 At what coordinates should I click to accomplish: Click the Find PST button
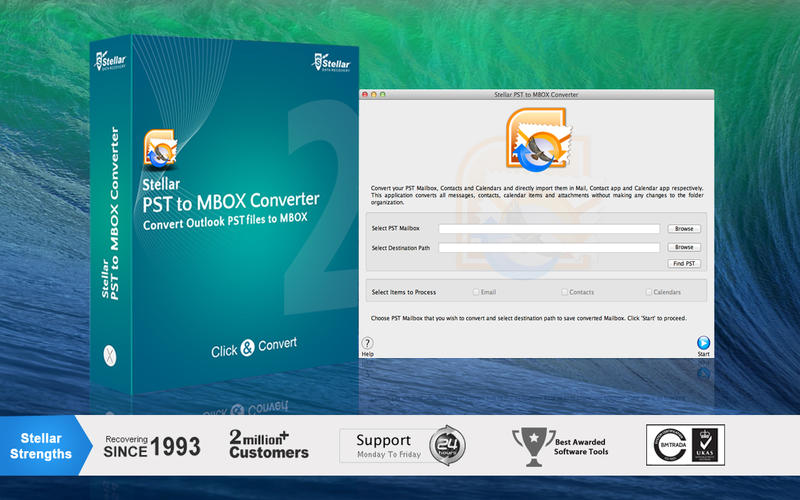[684, 263]
